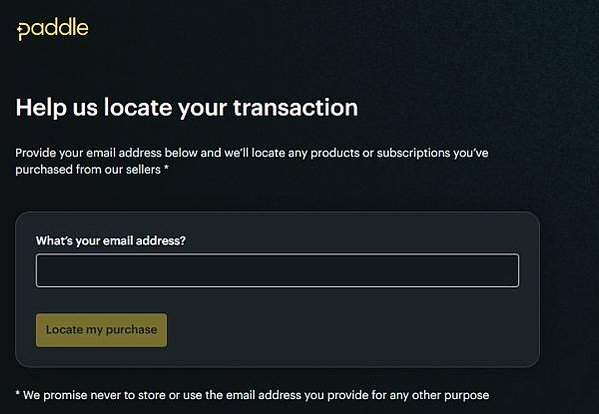This screenshot has width=599, height=414.
Task: Focus the email address input field
Action: (x=277, y=270)
